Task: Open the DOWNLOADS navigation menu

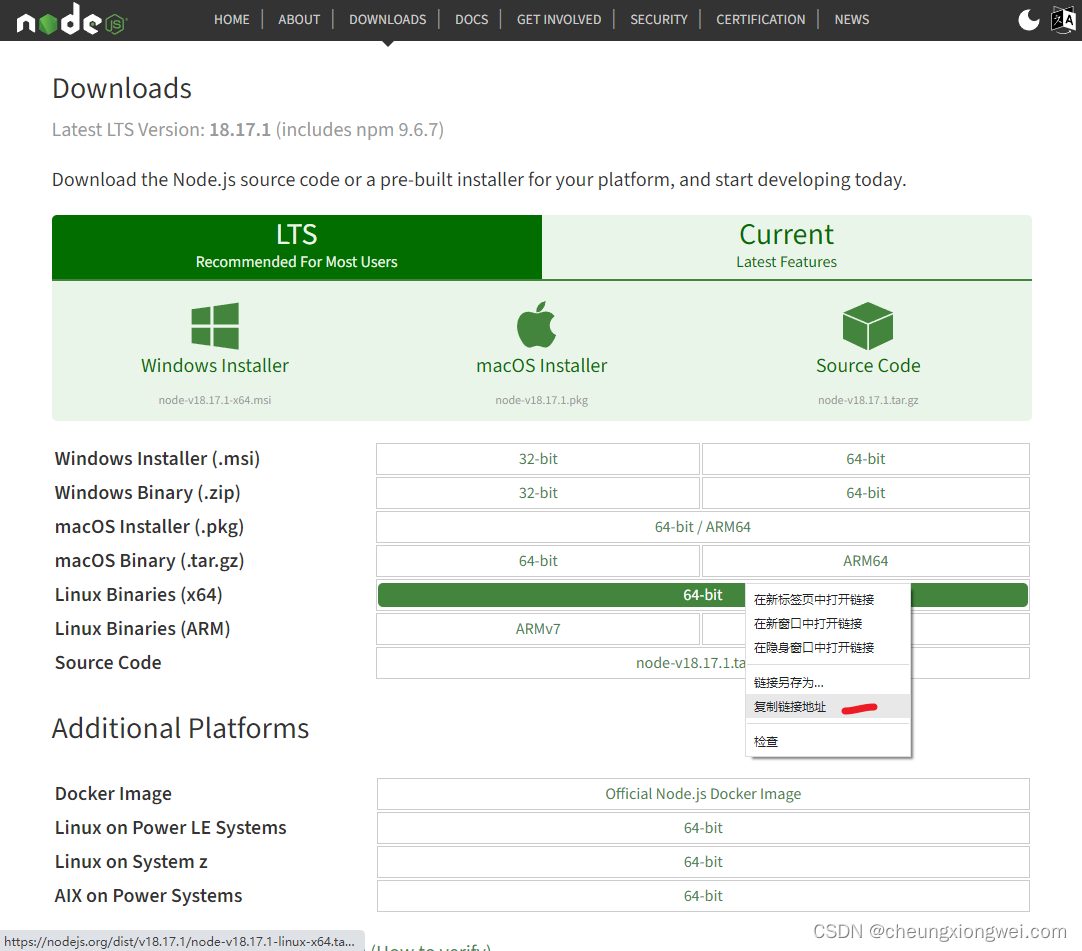Action: [x=387, y=19]
